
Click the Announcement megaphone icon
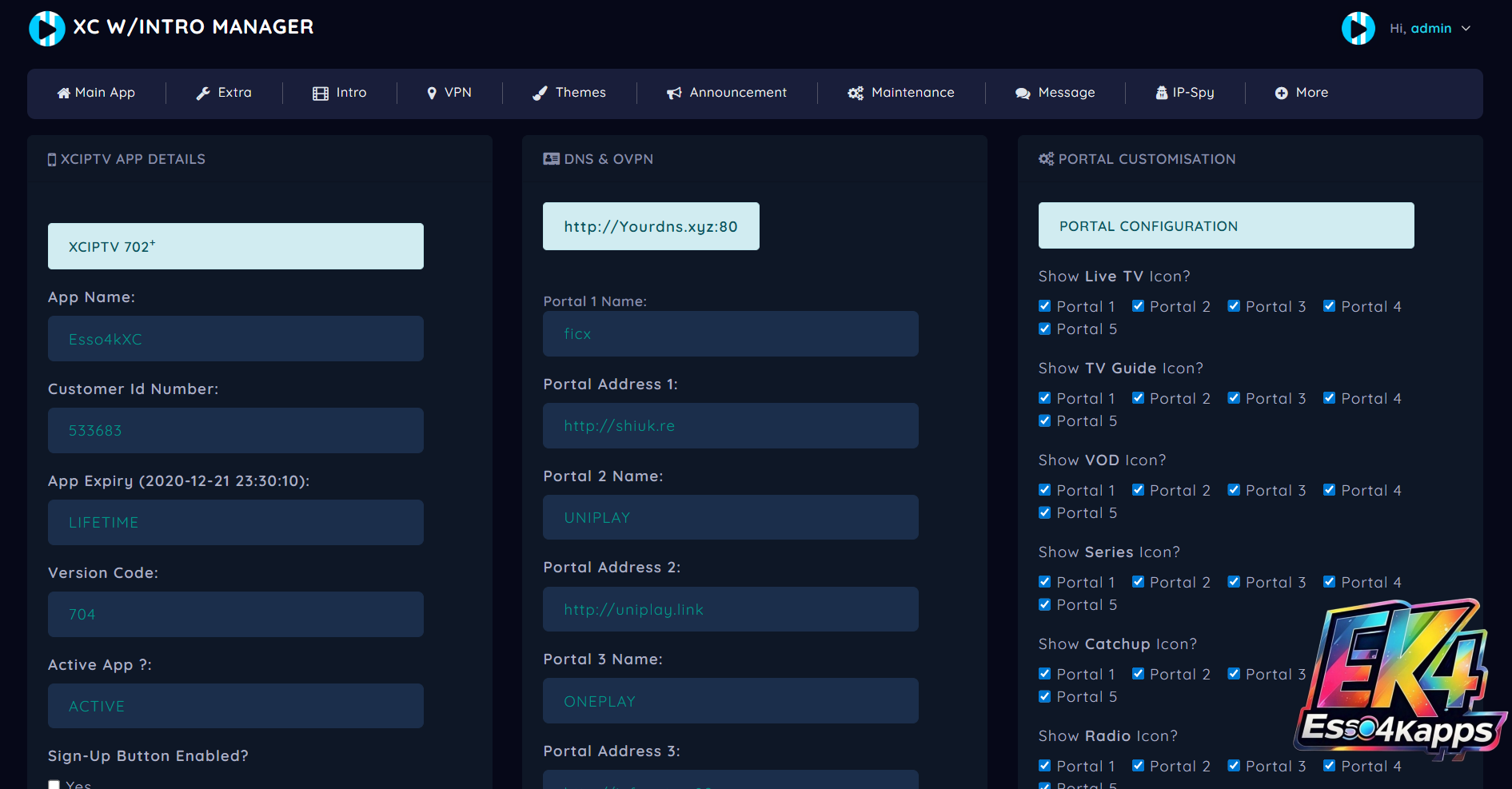pyautogui.click(x=674, y=94)
